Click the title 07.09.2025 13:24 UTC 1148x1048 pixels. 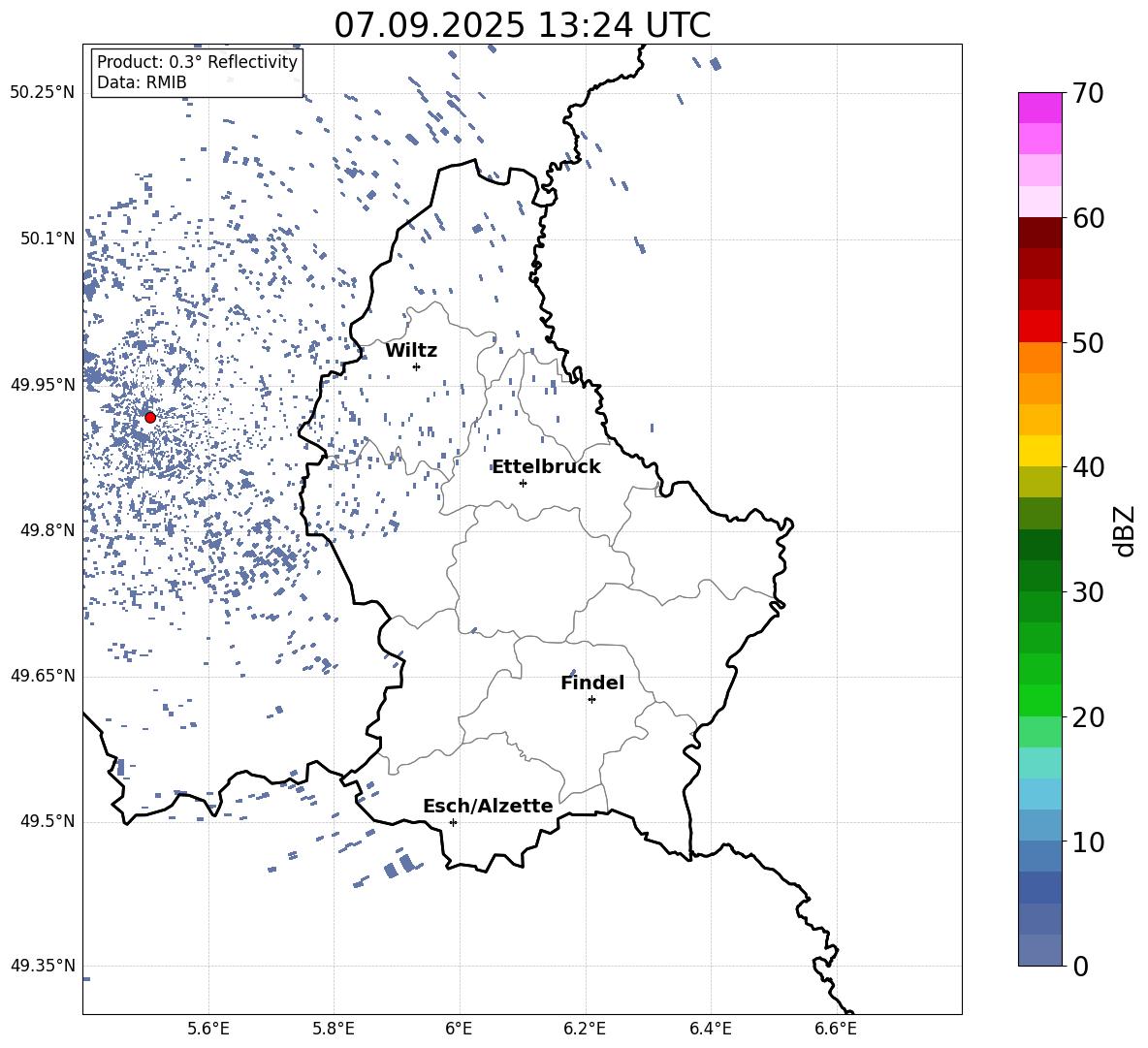pos(523,25)
